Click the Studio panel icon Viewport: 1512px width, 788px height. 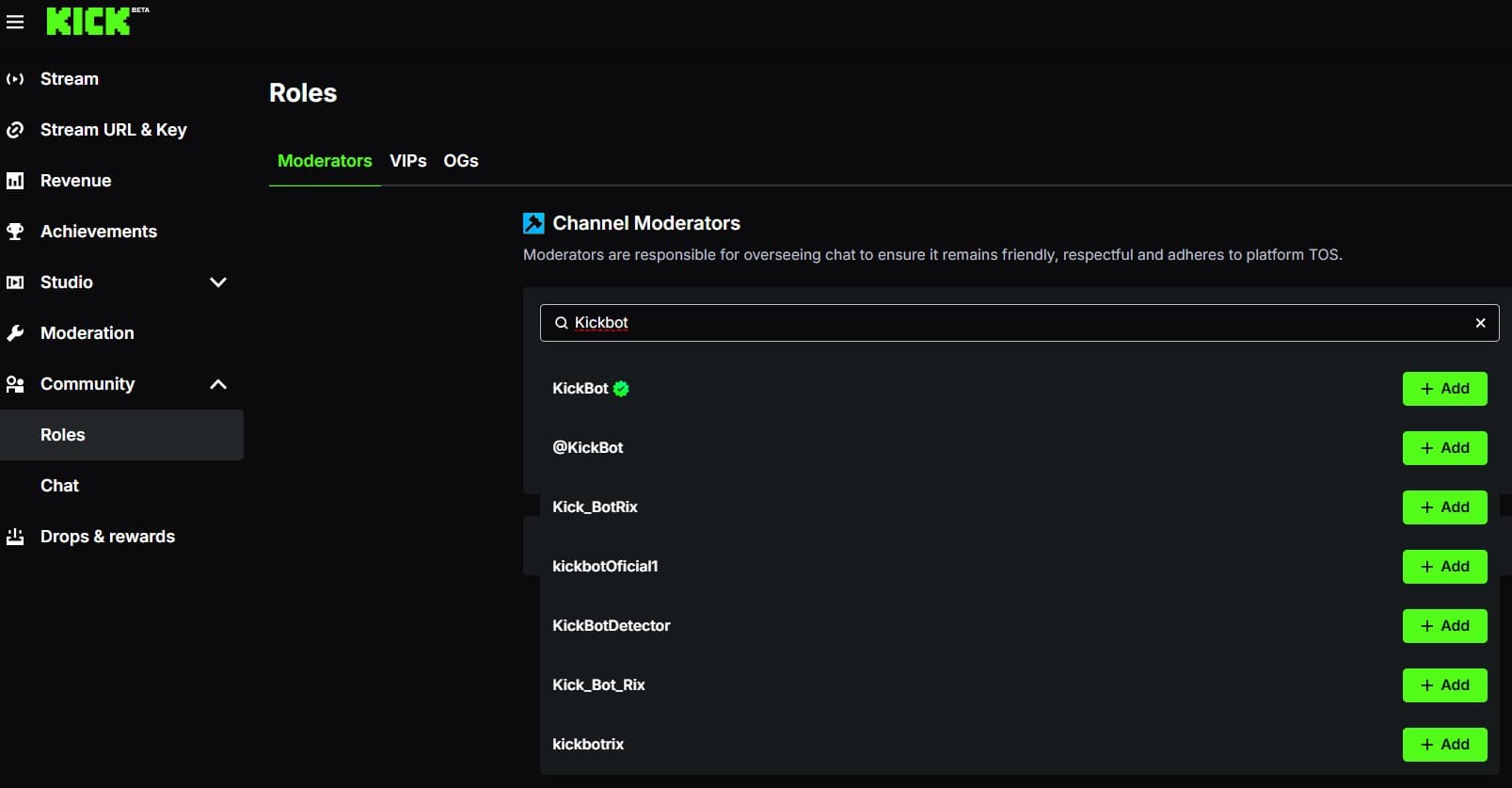15,282
